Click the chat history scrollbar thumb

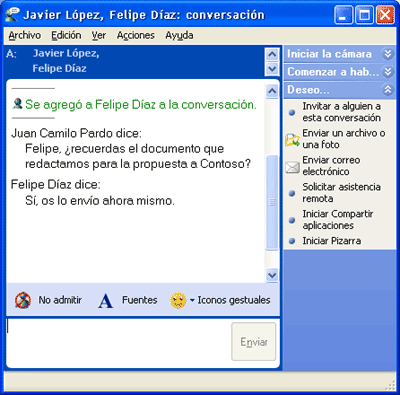[272, 202]
